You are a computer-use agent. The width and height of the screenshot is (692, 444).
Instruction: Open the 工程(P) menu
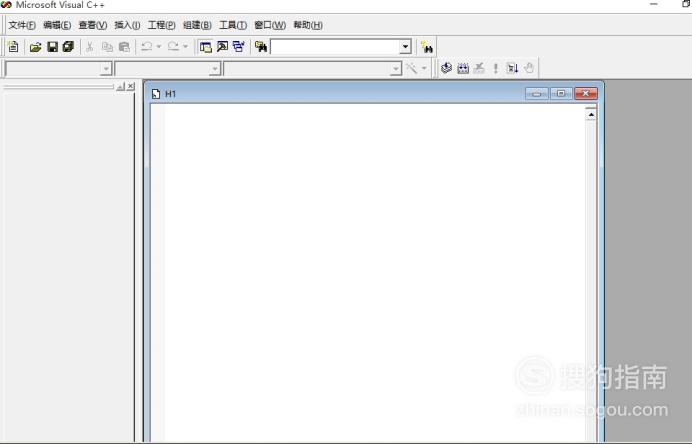pos(161,25)
